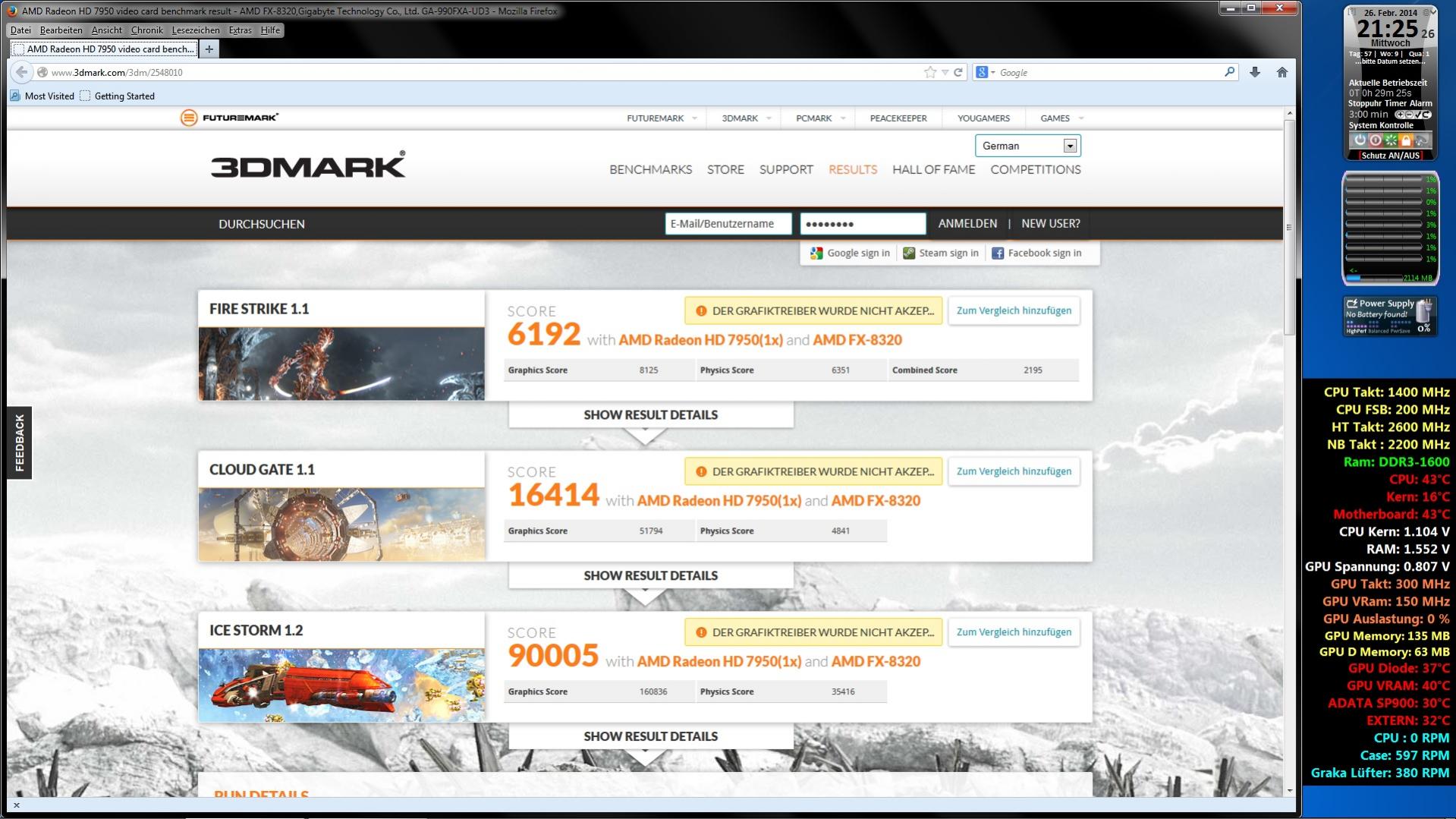Open the STORE page
This screenshot has height=819, width=1456.
(725, 170)
